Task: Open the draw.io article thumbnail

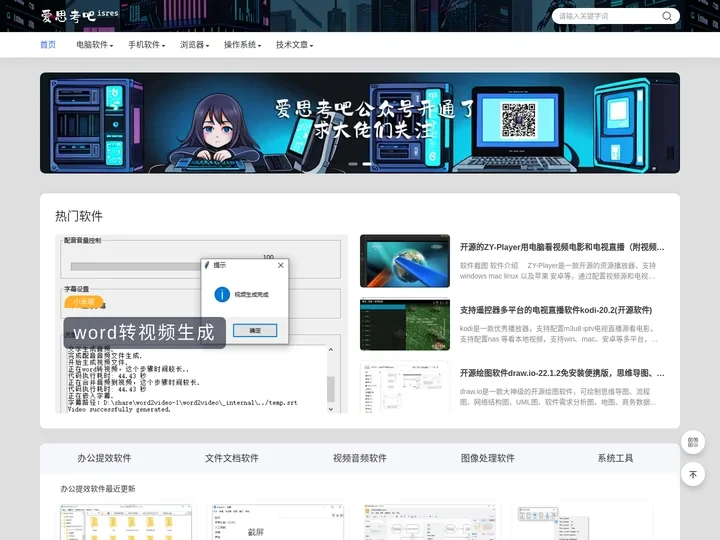Action: pos(405,387)
